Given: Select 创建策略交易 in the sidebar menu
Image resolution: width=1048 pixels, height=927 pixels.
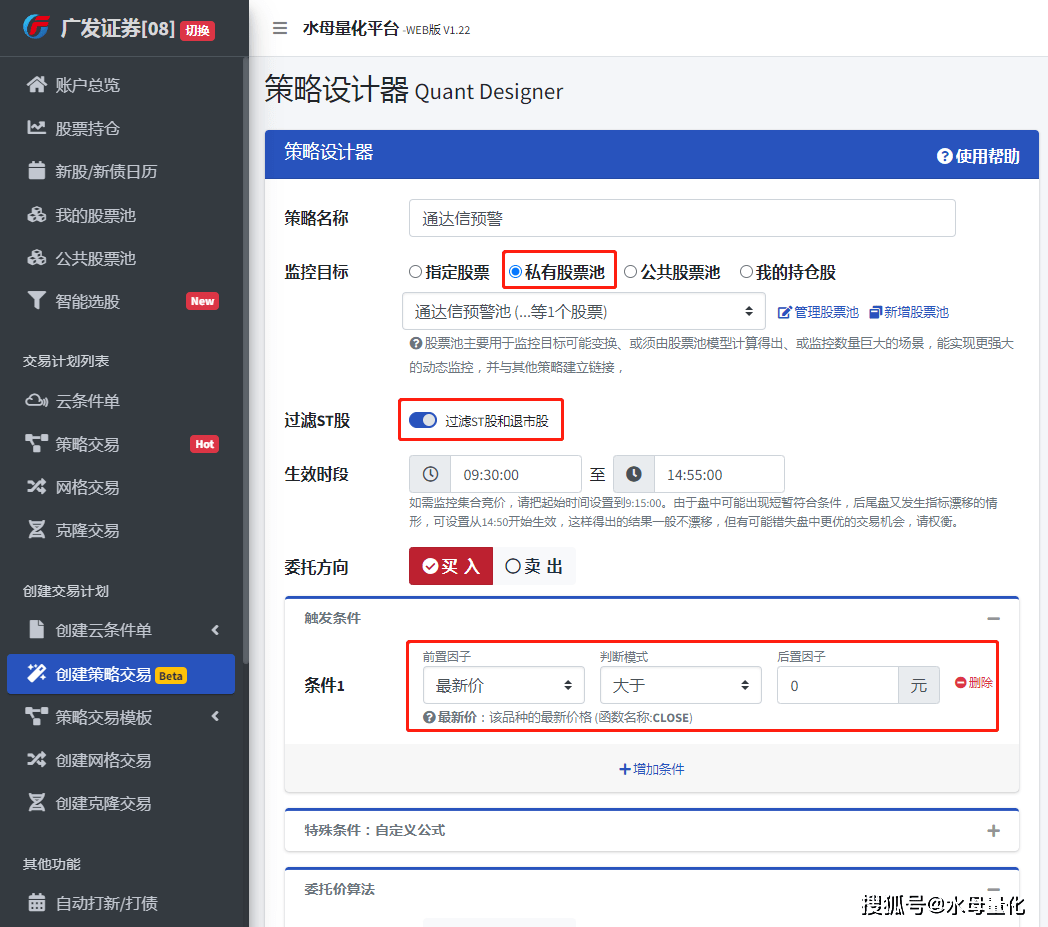Looking at the screenshot, I should (x=100, y=674).
